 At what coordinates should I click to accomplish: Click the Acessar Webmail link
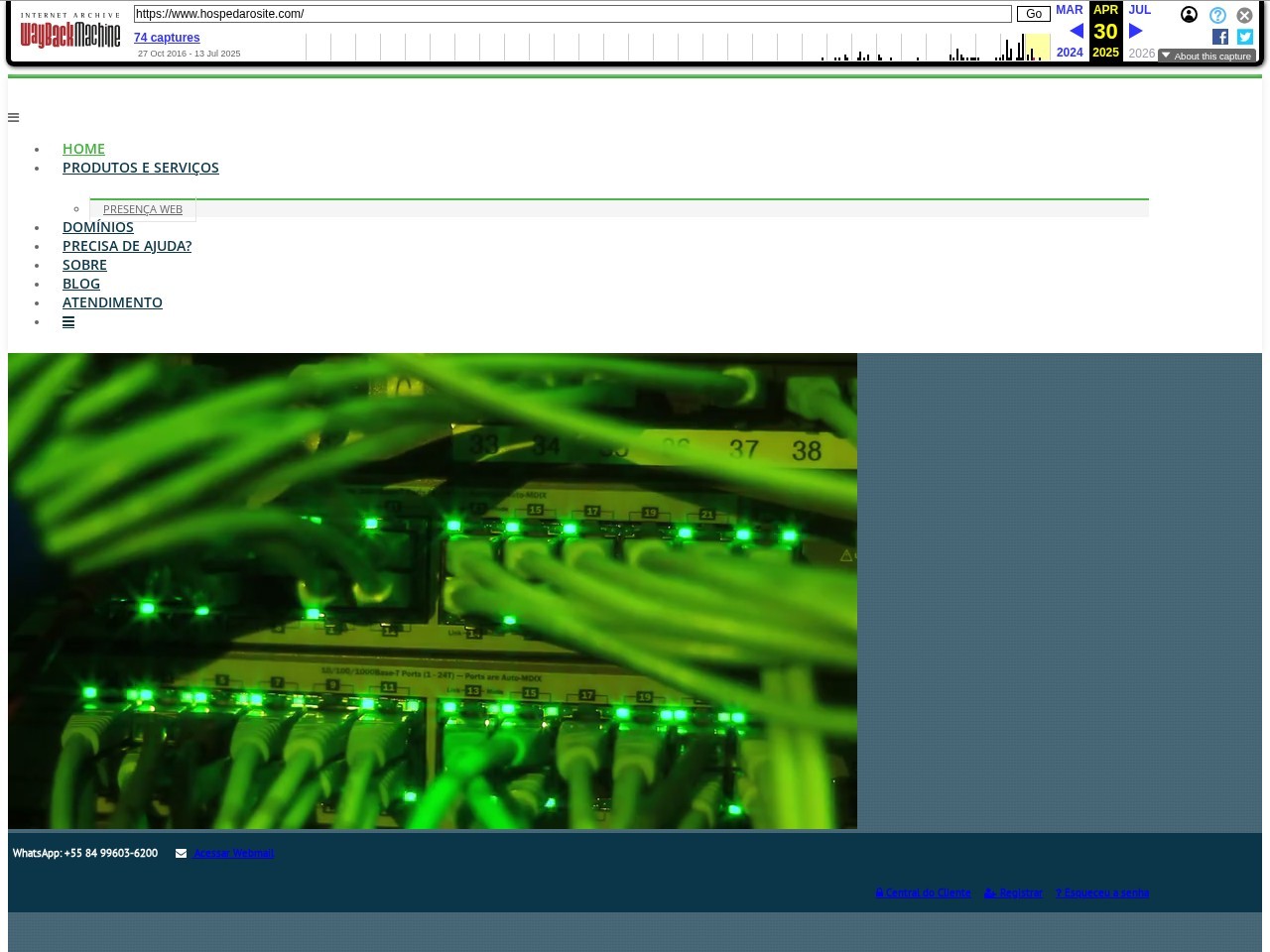(233, 854)
